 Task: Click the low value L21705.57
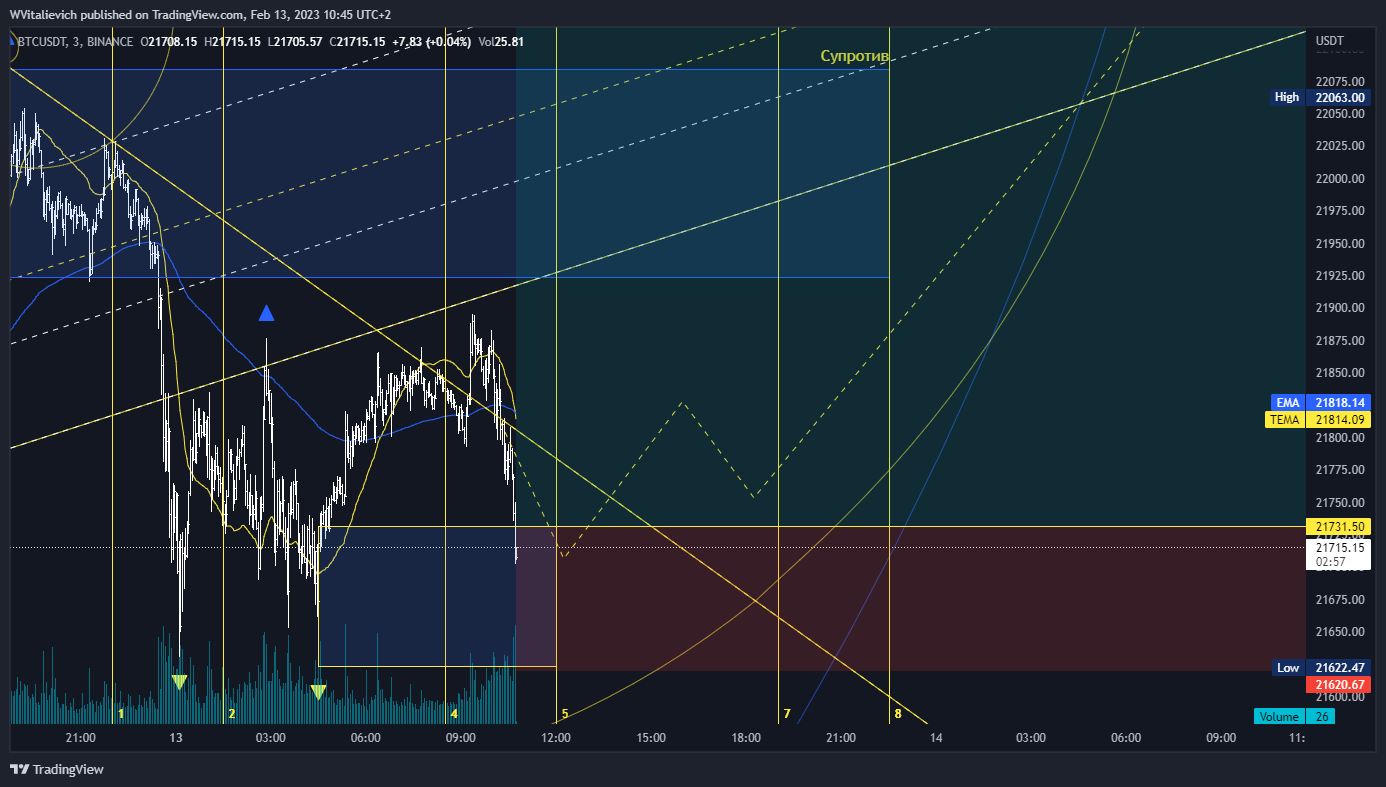point(294,41)
